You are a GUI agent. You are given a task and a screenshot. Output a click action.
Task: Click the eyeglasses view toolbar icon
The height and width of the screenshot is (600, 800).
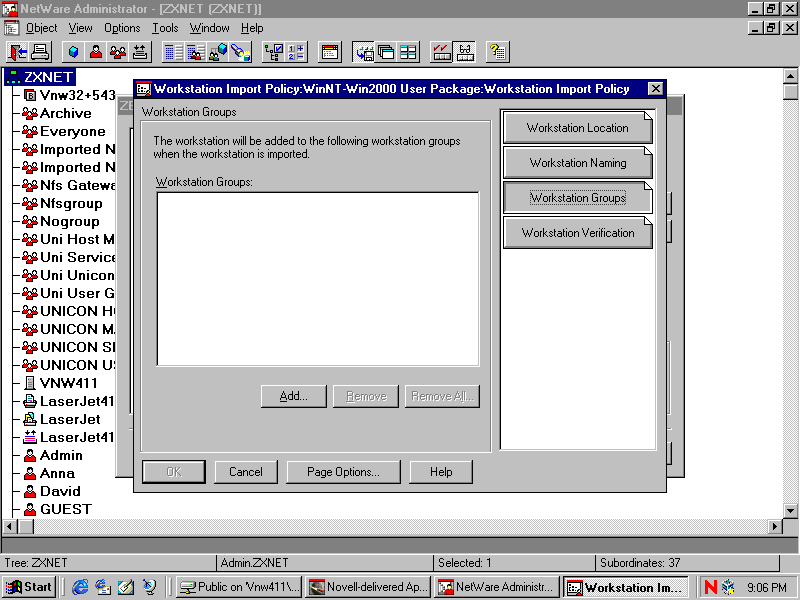(x=464, y=52)
